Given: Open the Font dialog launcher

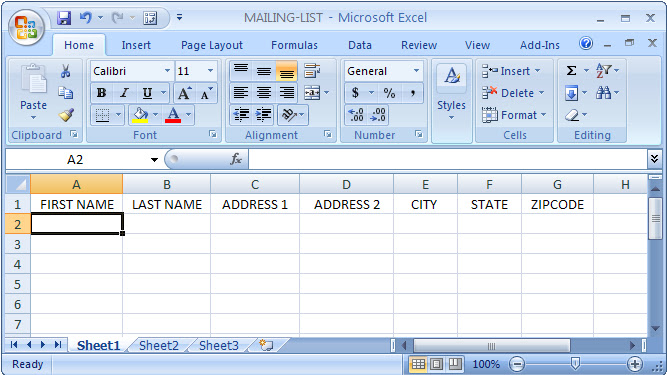Looking at the screenshot, I should tap(212, 134).
